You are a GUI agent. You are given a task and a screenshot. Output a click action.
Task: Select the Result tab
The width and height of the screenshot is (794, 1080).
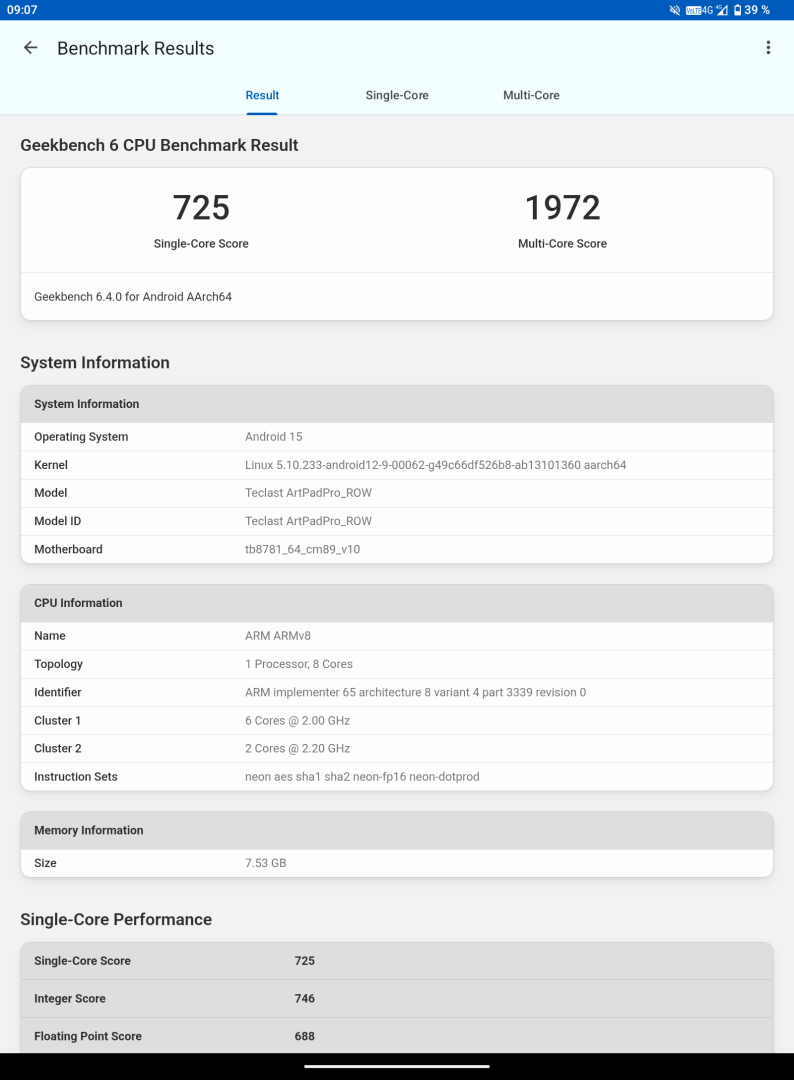click(262, 95)
